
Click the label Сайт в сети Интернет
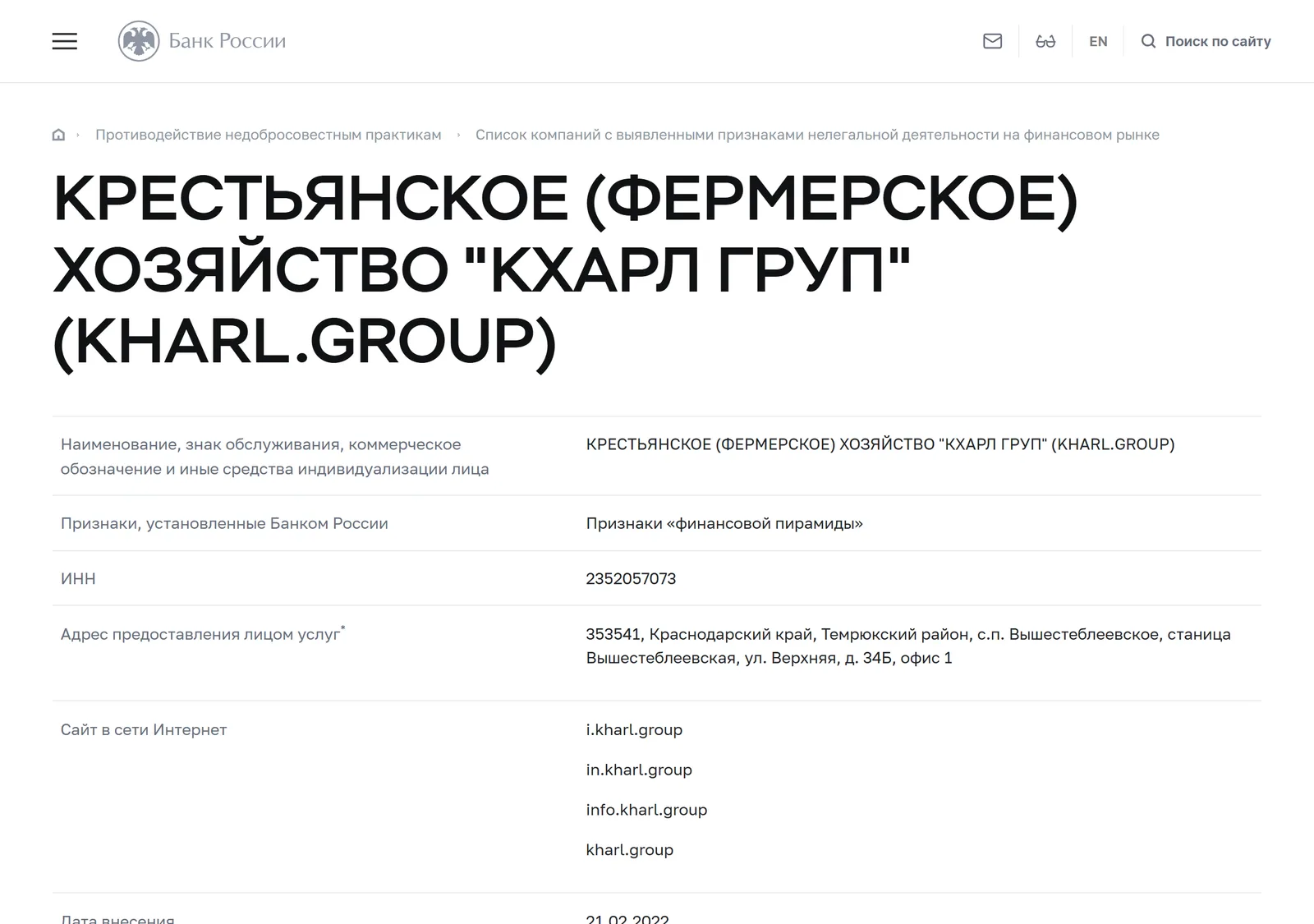coord(144,729)
